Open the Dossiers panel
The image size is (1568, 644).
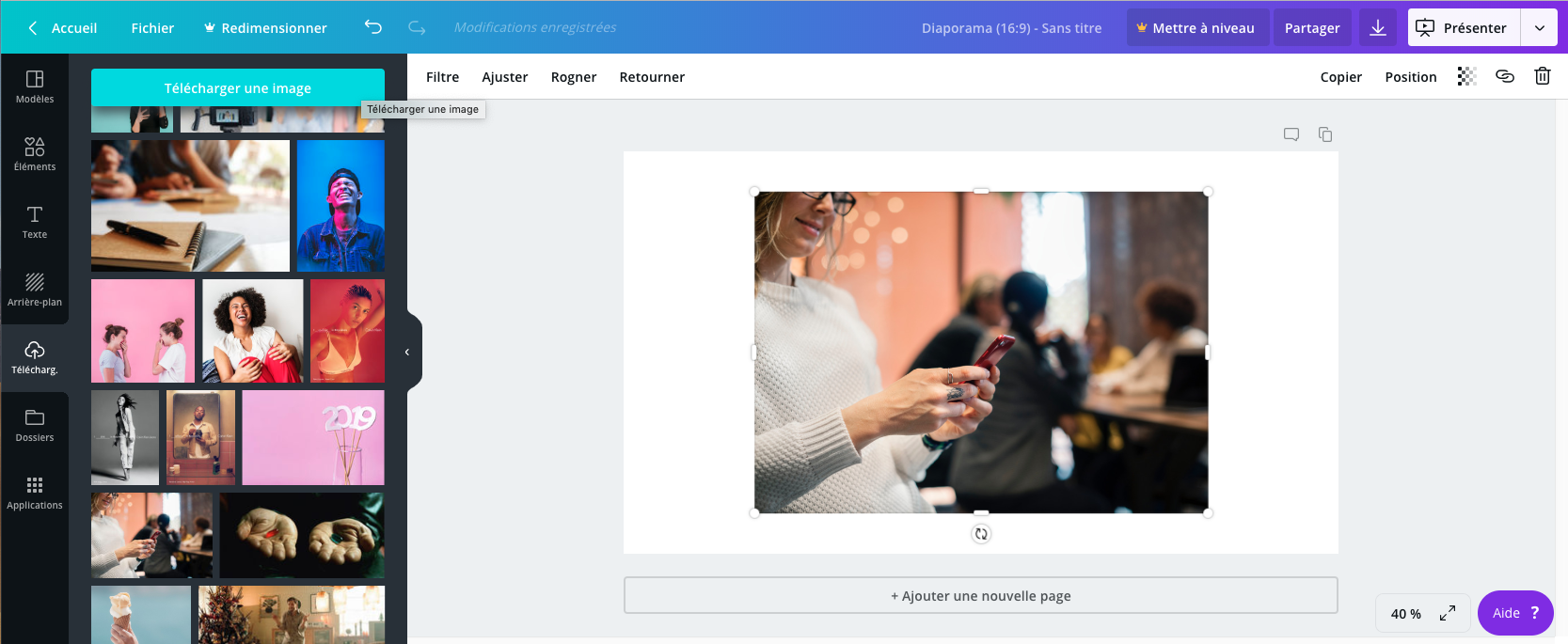pos(35,425)
